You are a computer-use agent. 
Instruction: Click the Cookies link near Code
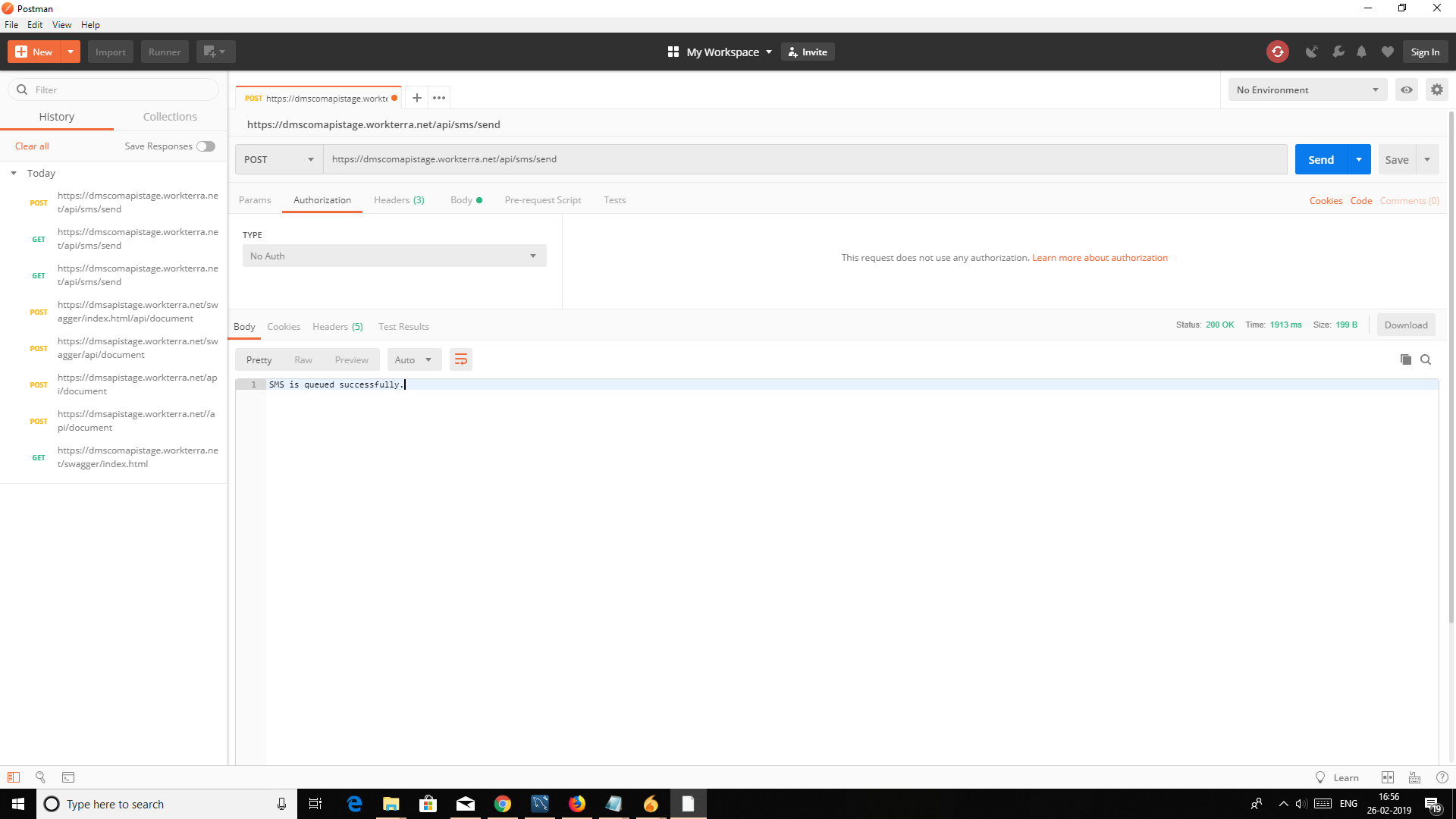click(x=1326, y=201)
